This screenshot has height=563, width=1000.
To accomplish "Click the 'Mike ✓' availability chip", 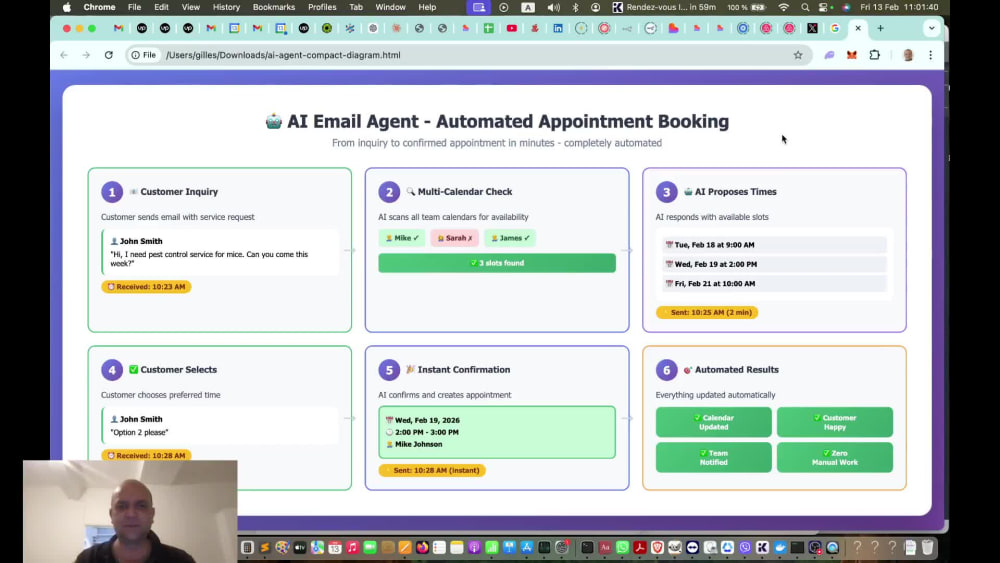I will point(402,238).
